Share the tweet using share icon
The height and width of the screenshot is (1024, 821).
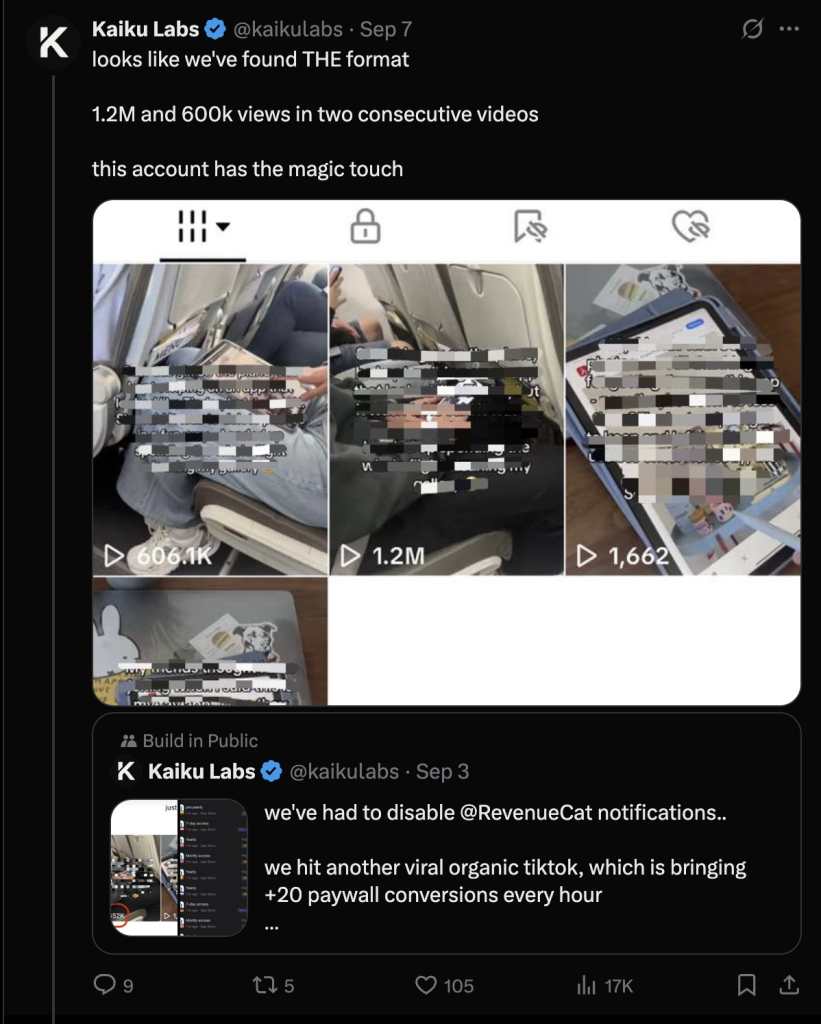click(x=788, y=985)
